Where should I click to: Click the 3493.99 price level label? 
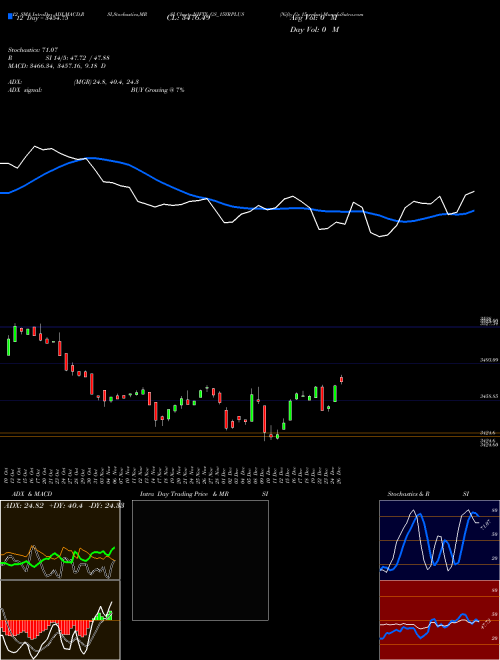(x=489, y=360)
